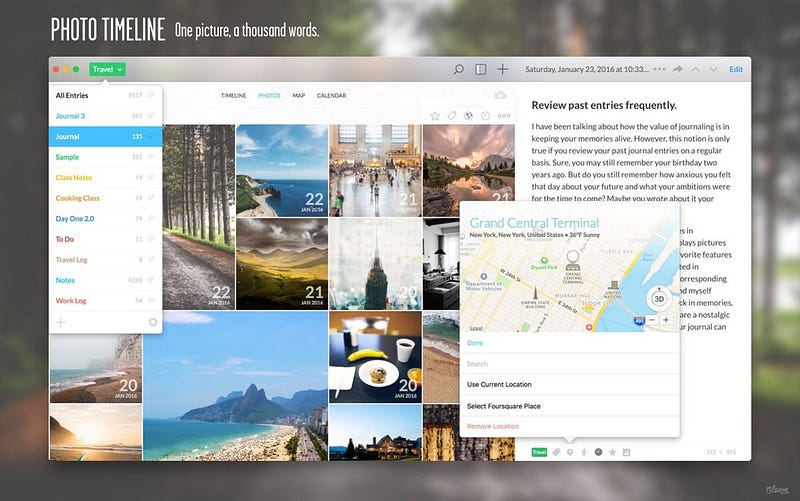
Task: Click the dark round icon in entry footer
Action: (598, 452)
